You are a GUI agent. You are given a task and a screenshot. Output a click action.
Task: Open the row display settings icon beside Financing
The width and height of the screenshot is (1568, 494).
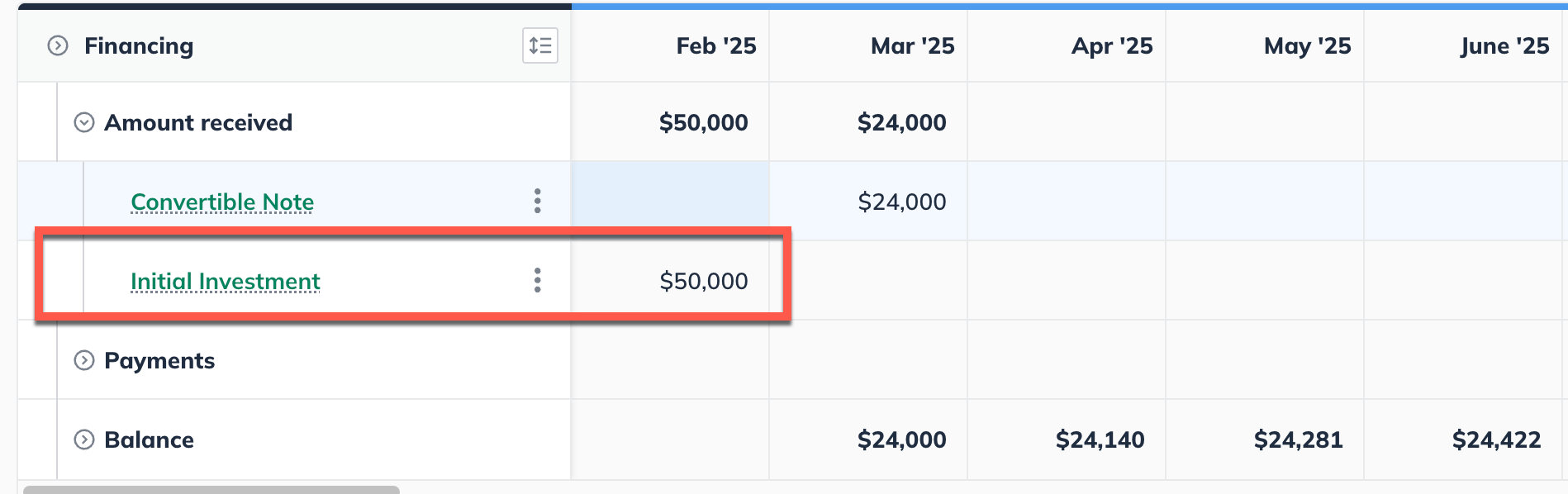coord(540,46)
